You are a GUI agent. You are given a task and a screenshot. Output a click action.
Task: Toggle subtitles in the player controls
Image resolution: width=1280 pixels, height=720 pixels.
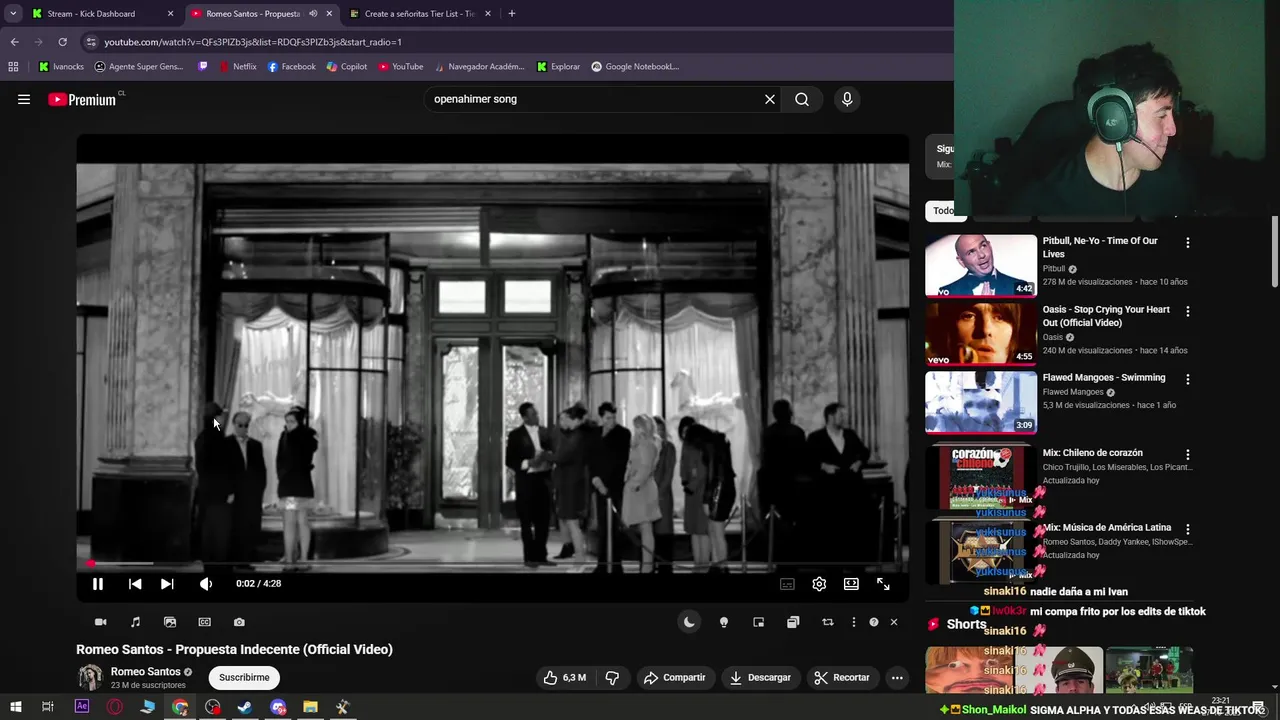point(787,584)
